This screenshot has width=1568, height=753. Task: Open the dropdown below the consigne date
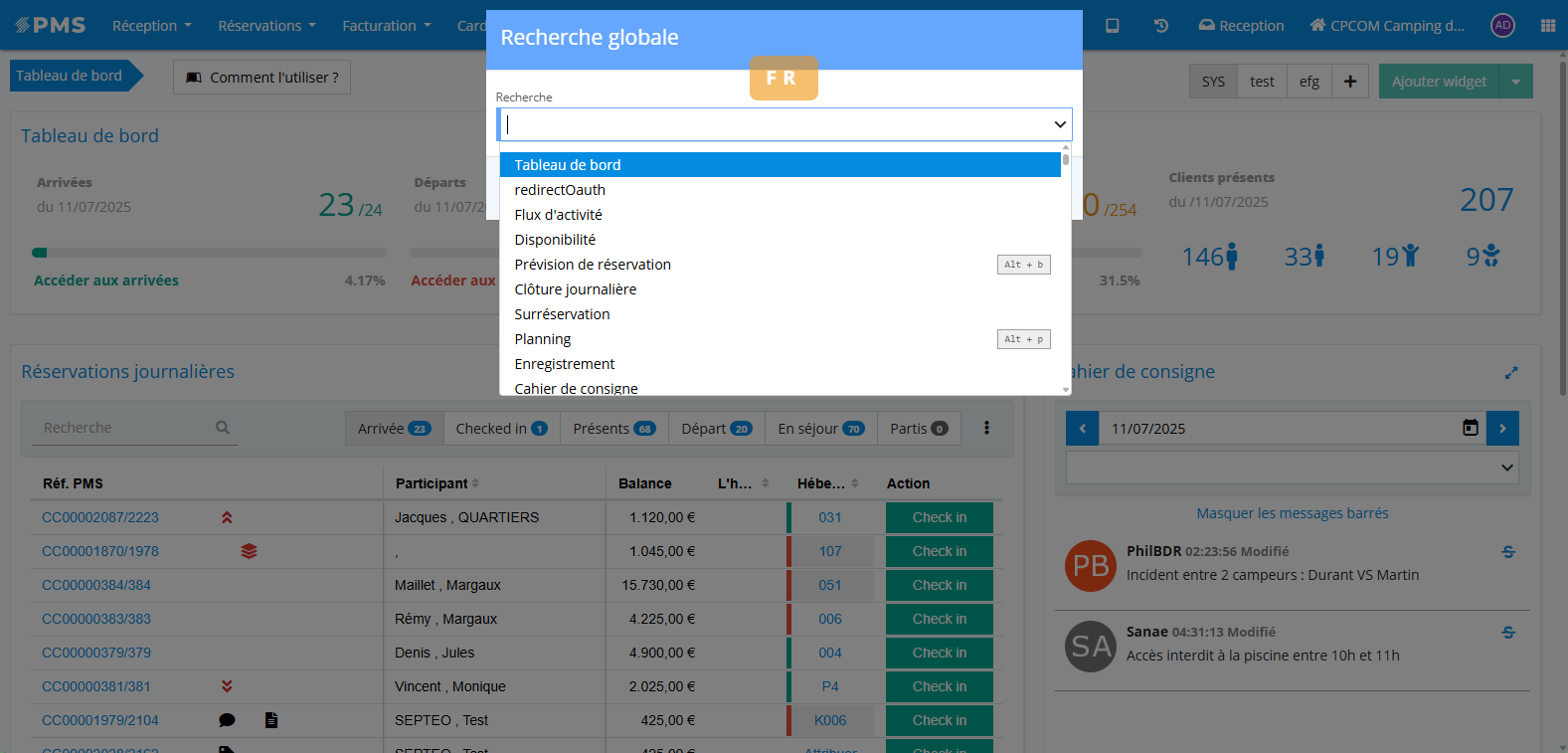[x=1292, y=468]
